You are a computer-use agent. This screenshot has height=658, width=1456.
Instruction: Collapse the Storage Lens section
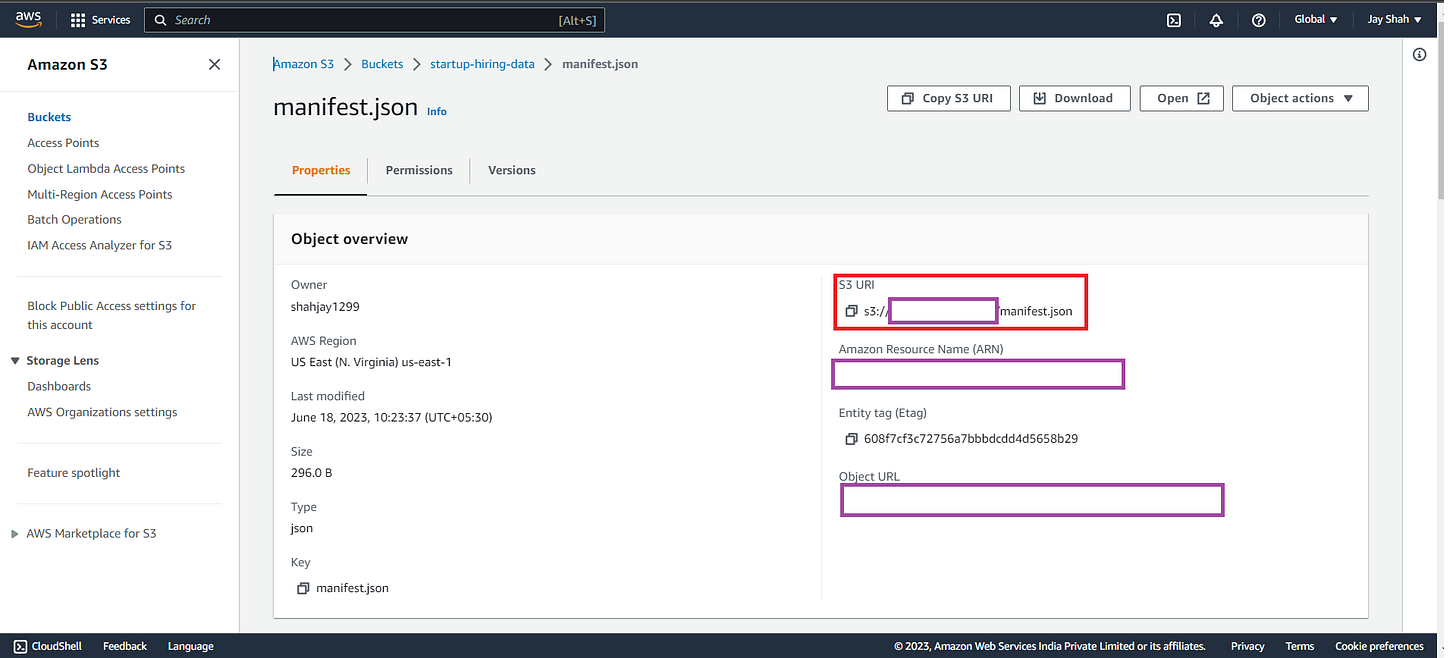coord(15,361)
